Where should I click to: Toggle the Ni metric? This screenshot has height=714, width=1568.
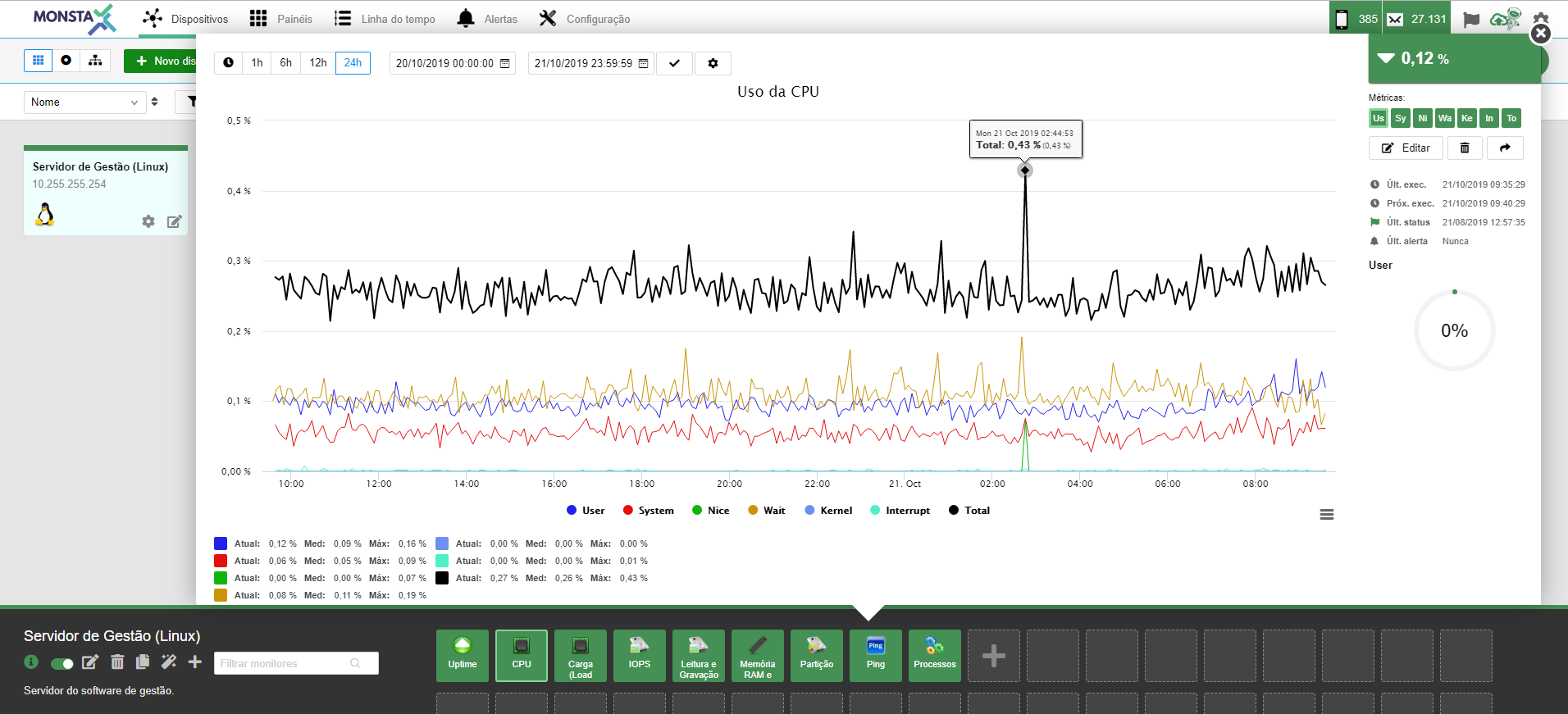[1423, 118]
